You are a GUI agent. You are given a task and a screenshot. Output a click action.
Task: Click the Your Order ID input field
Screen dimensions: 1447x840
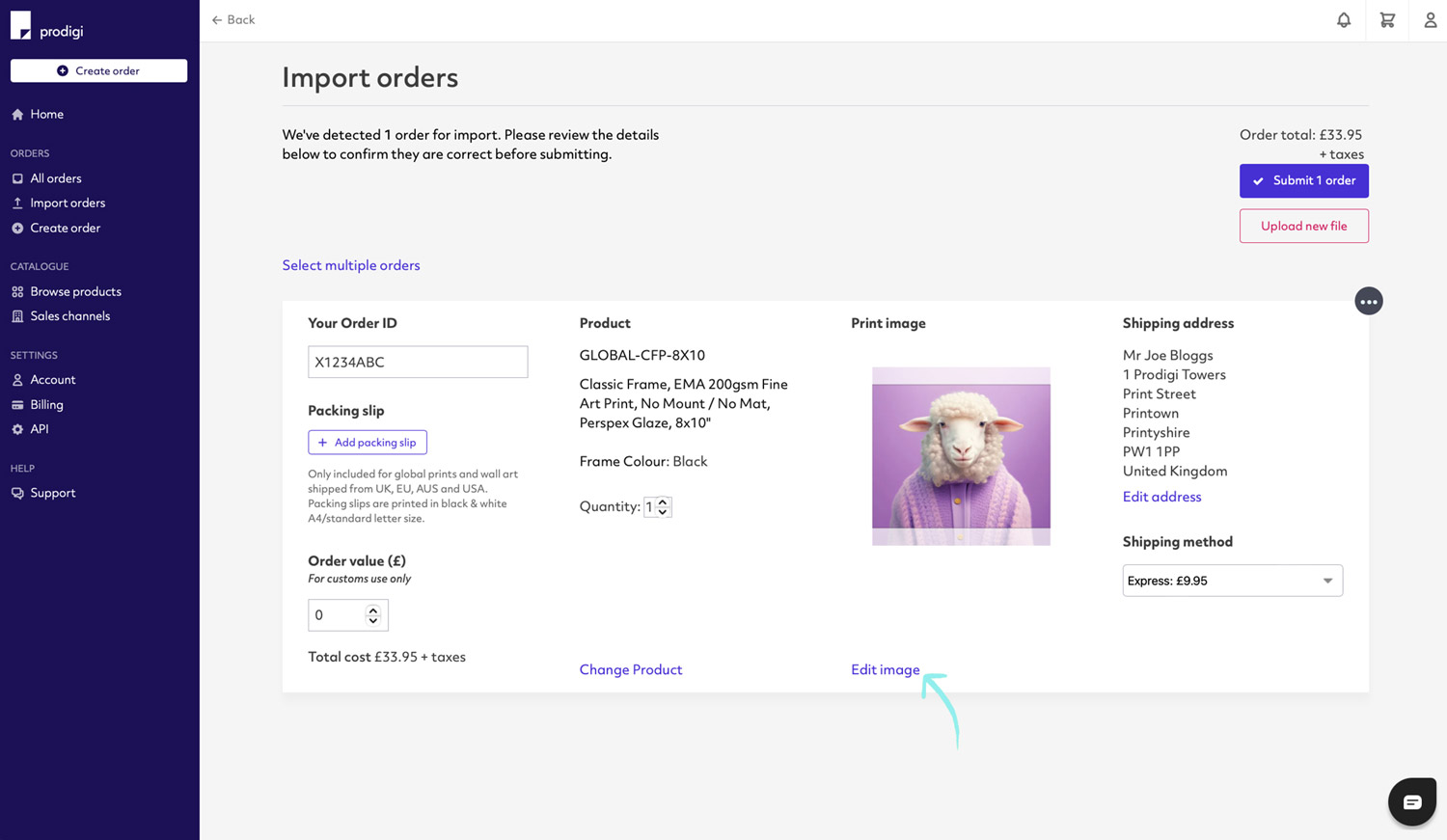[x=418, y=363]
